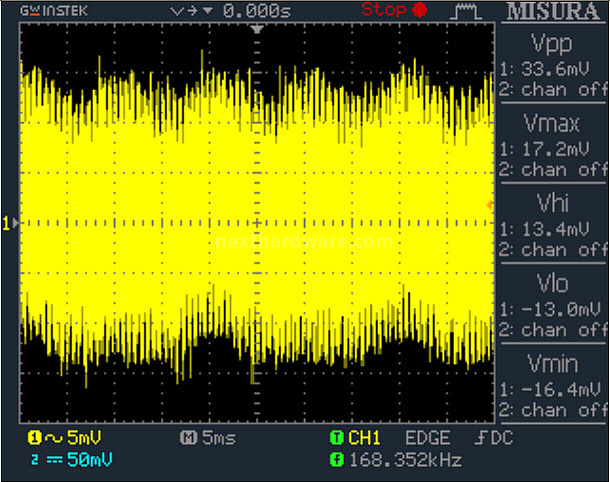Click the chan off text under Vmin
Viewport: 610px width, 482px height.
click(563, 410)
